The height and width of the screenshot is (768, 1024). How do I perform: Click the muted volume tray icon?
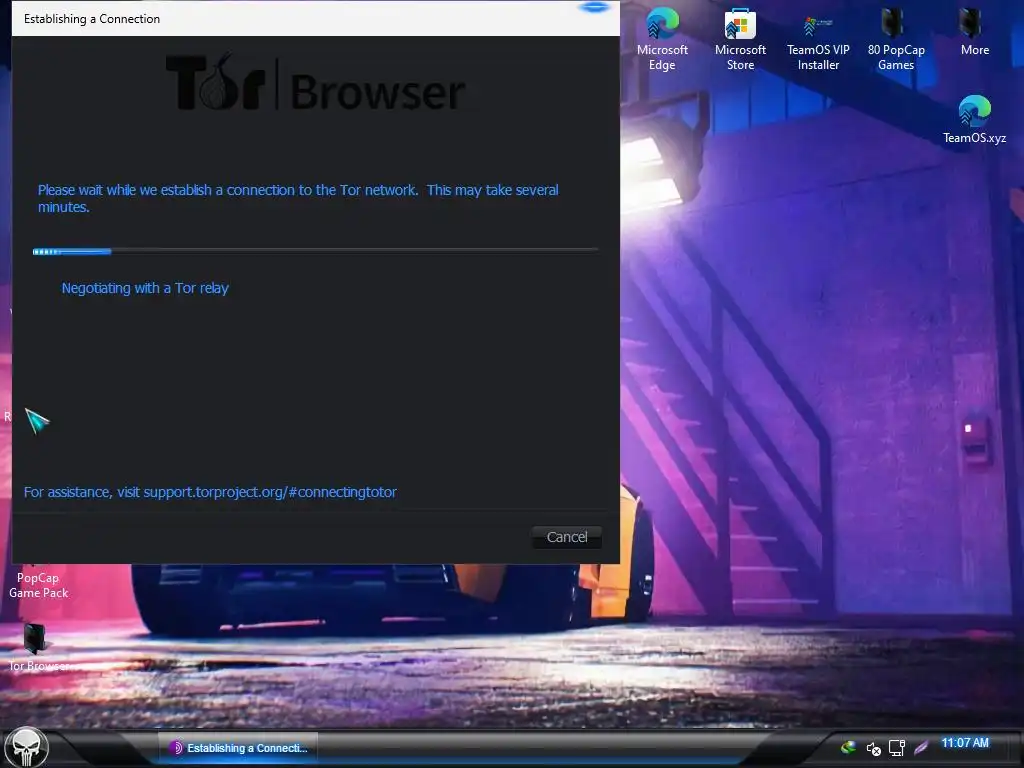pos(873,748)
